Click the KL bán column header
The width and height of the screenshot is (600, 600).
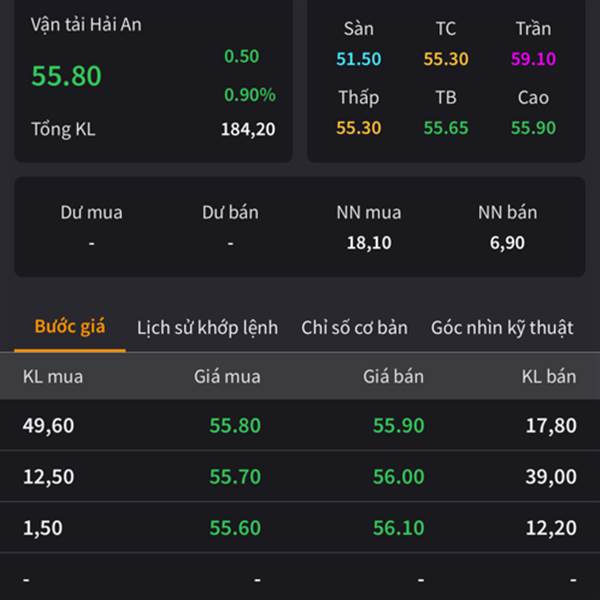[x=549, y=377]
